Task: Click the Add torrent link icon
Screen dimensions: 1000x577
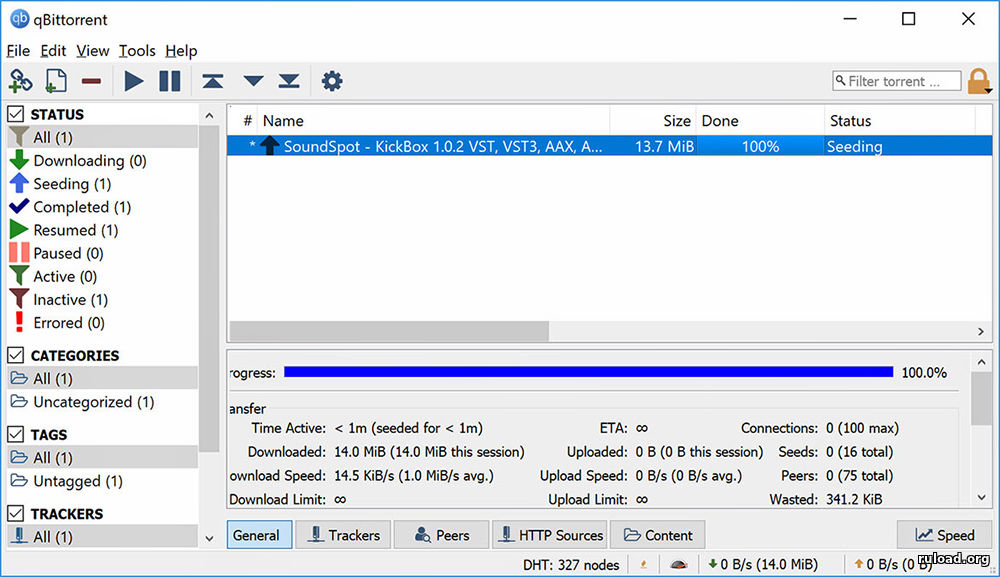Action: coord(21,81)
